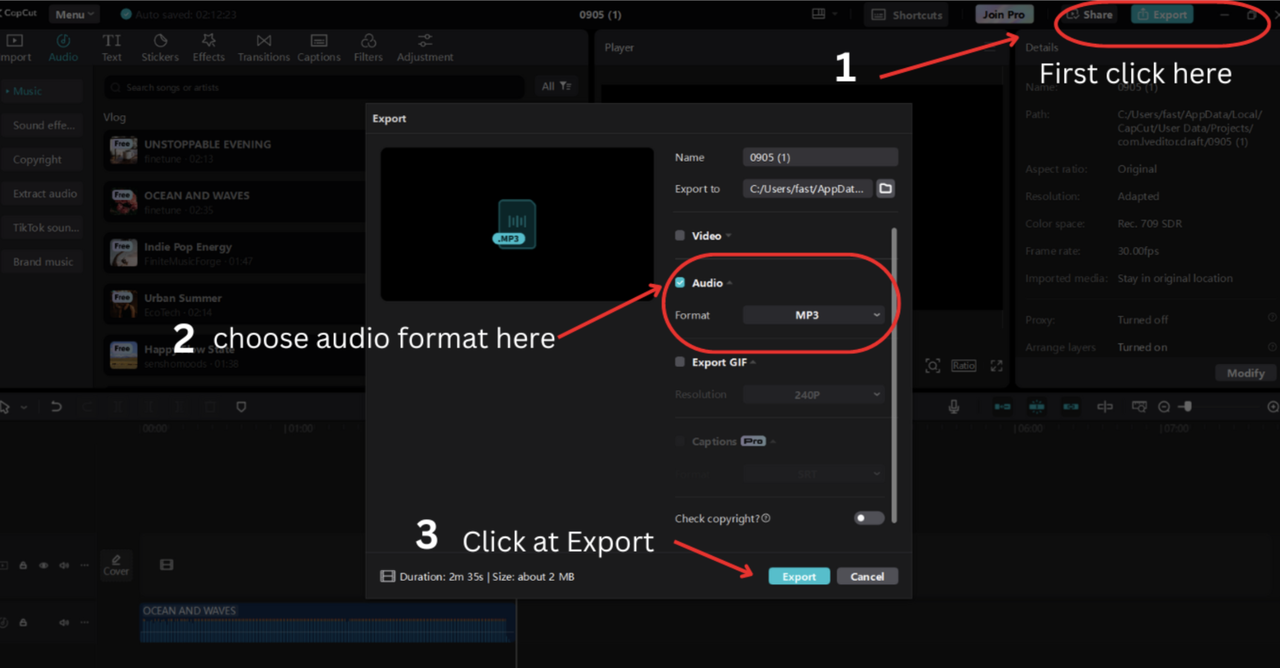
Task: Open the Effects panel icon
Action: pyautogui.click(x=209, y=41)
